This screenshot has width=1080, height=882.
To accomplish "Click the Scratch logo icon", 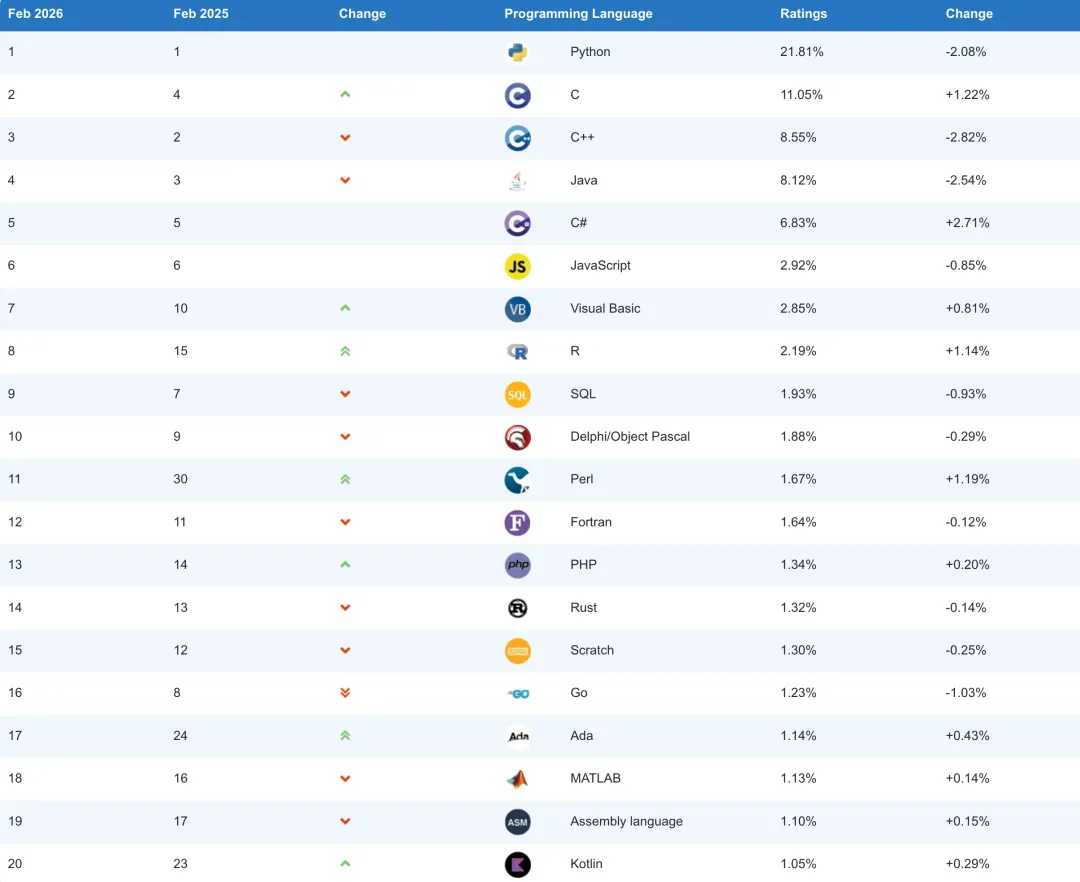I will (x=517, y=651).
